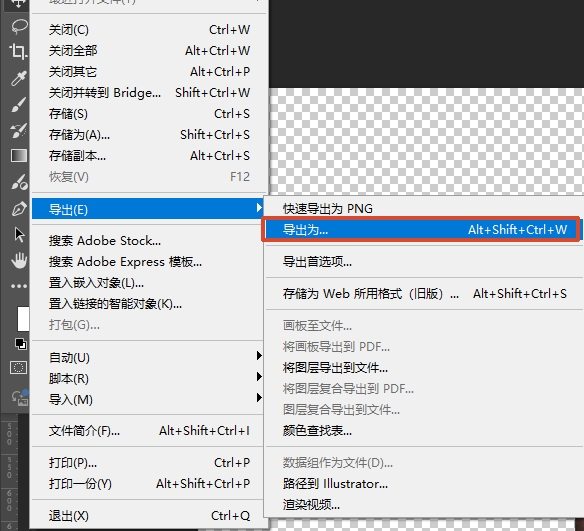The width and height of the screenshot is (584, 531).
Task: Click the greyed-out 恢复(V) item
Action: click(149, 177)
